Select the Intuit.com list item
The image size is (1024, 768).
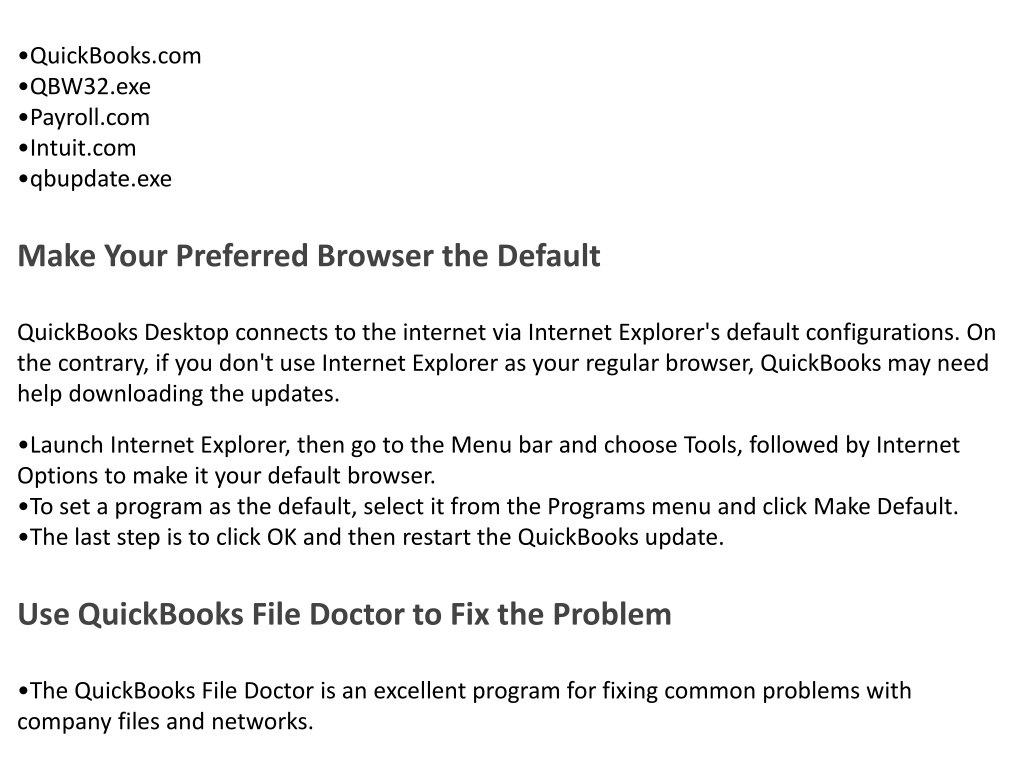[77, 148]
